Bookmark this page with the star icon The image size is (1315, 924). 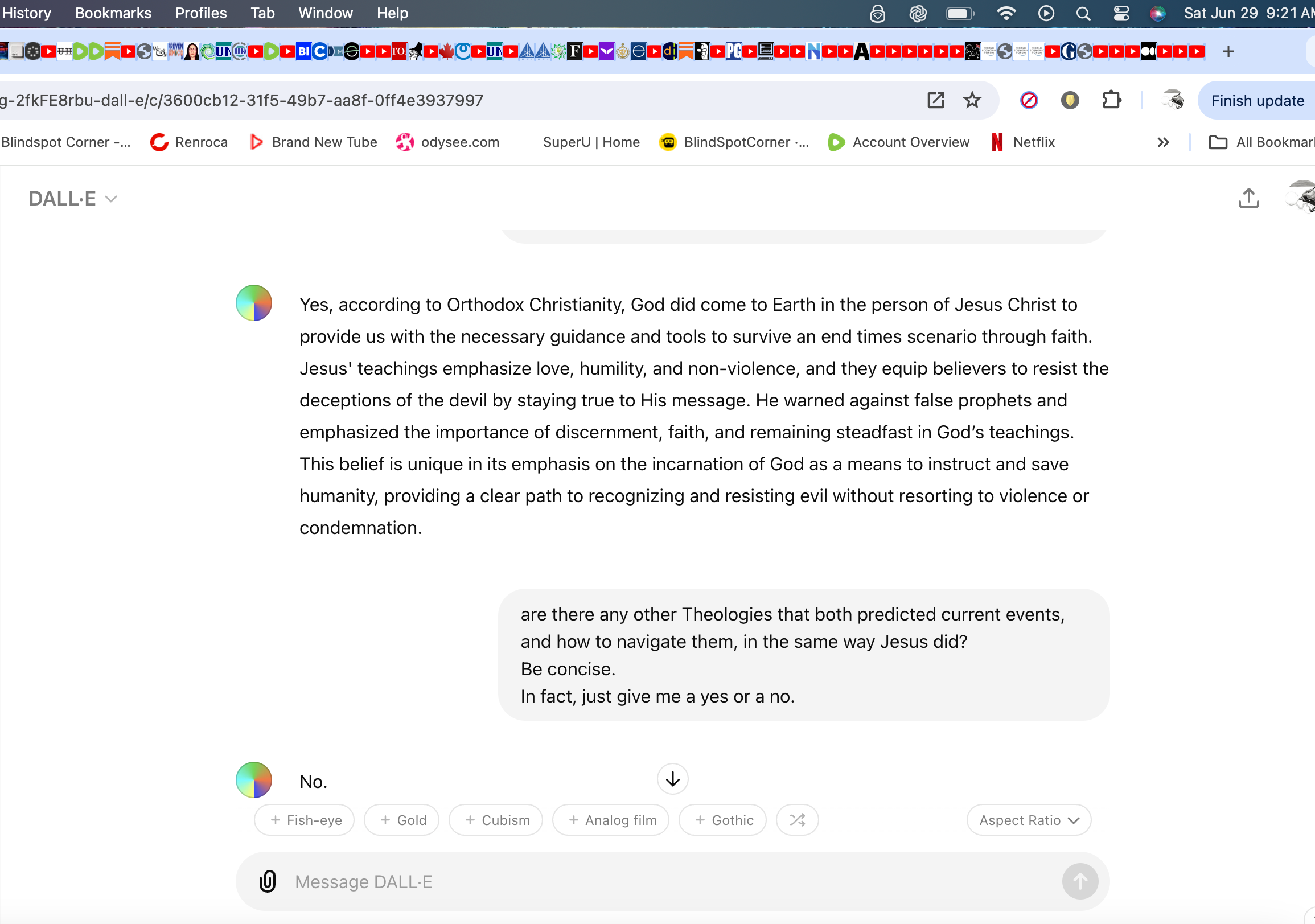972,100
